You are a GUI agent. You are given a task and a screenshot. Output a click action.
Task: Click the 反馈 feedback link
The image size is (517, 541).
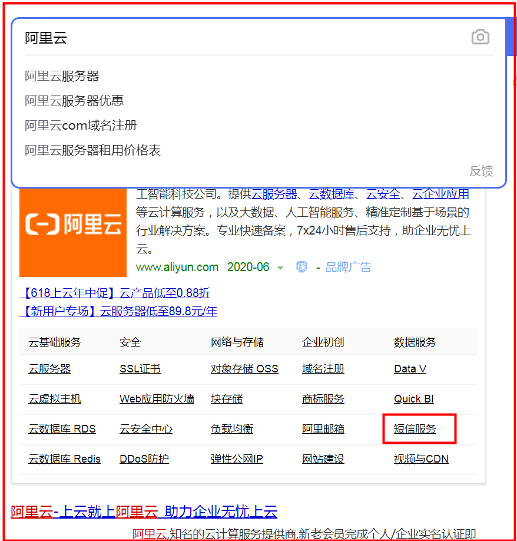pos(481,171)
